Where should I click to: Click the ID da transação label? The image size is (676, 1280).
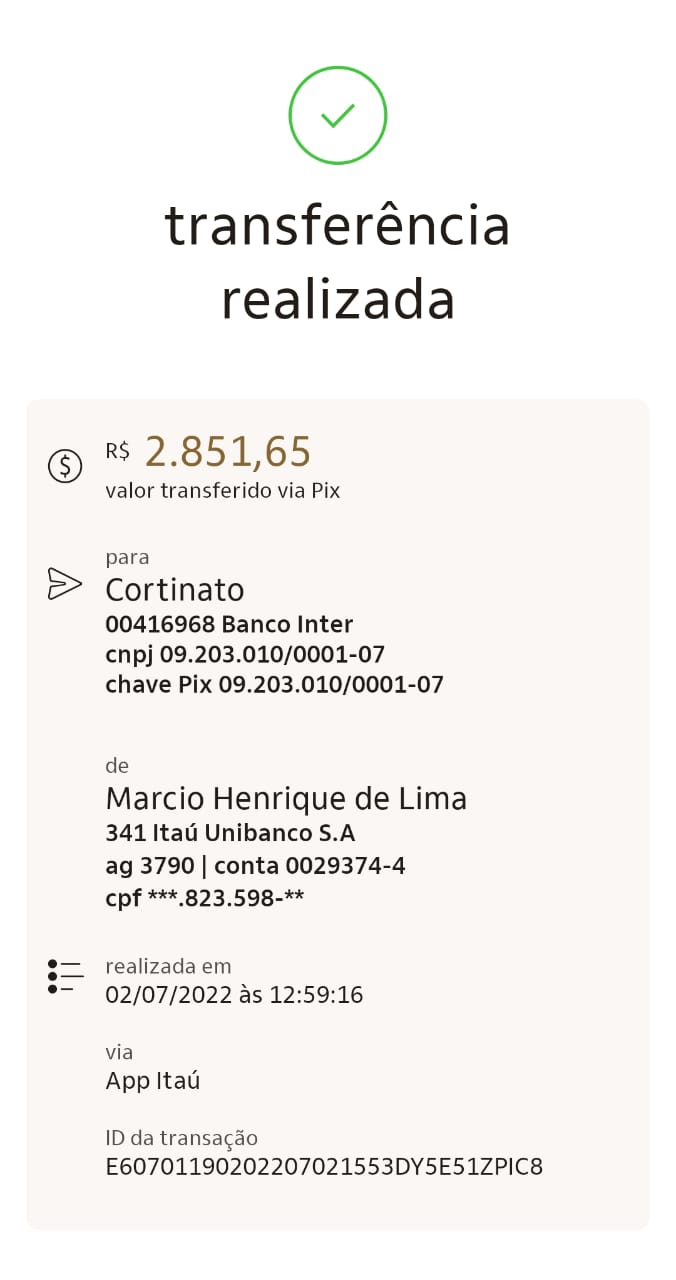(182, 1138)
